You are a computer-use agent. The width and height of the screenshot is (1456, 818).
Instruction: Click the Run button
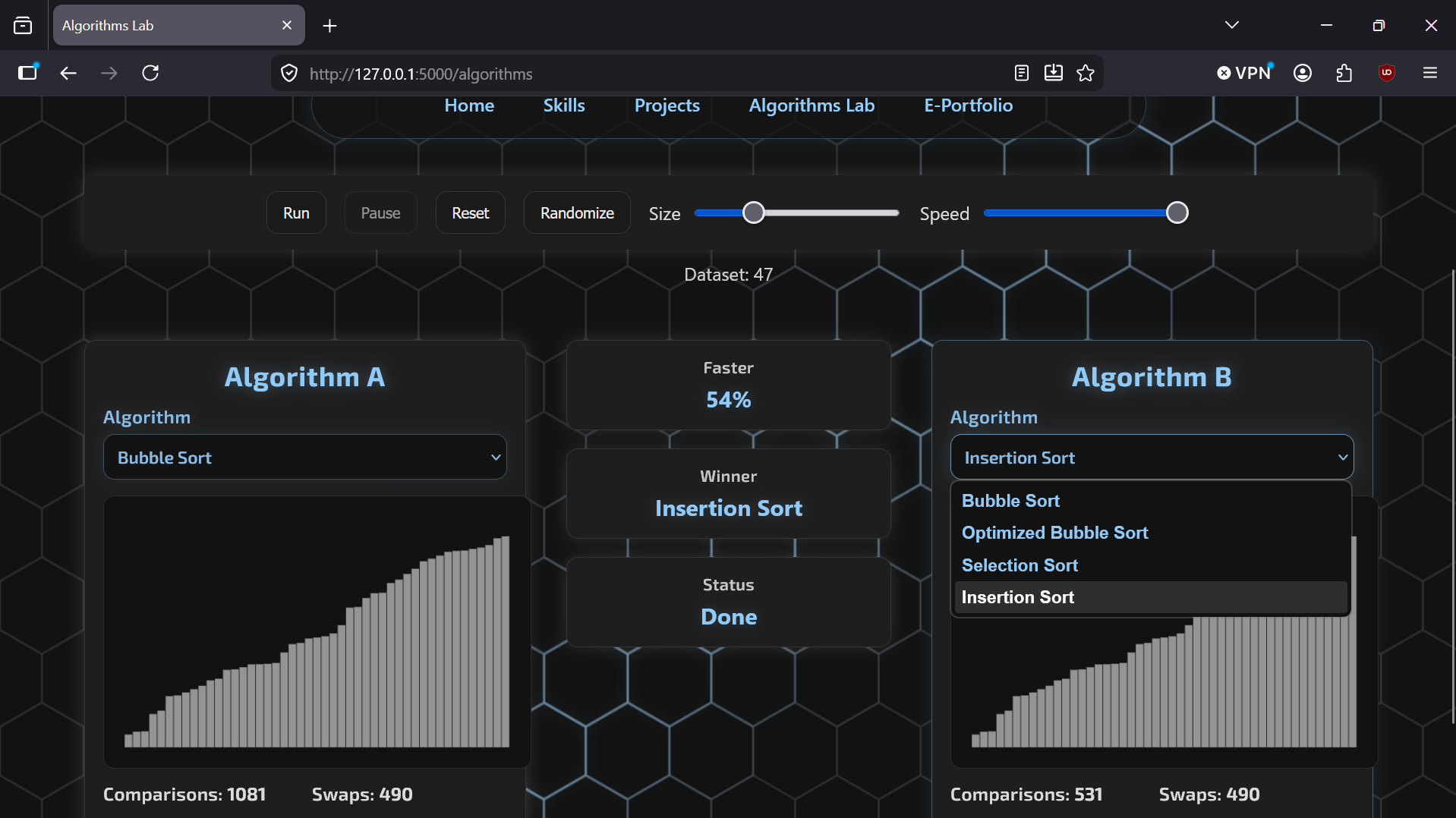point(296,212)
